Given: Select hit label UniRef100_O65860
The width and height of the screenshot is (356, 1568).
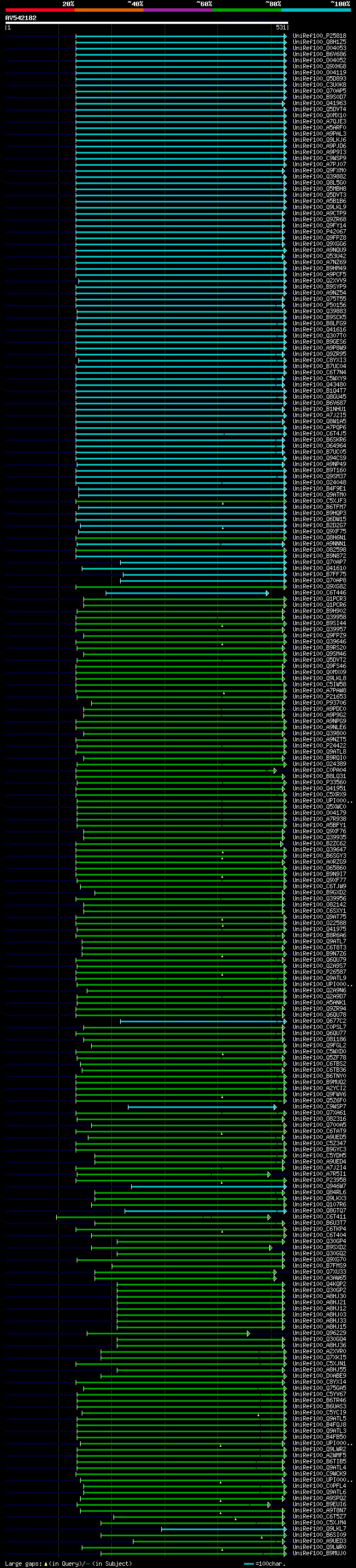Looking at the screenshot, I should (x=319, y=869).
